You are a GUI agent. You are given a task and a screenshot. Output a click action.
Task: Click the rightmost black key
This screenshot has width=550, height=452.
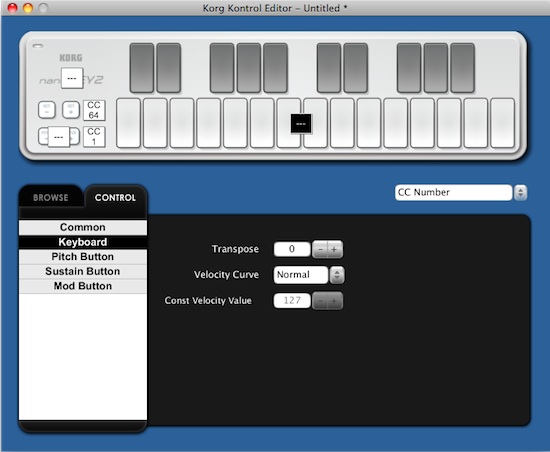(x=462, y=68)
